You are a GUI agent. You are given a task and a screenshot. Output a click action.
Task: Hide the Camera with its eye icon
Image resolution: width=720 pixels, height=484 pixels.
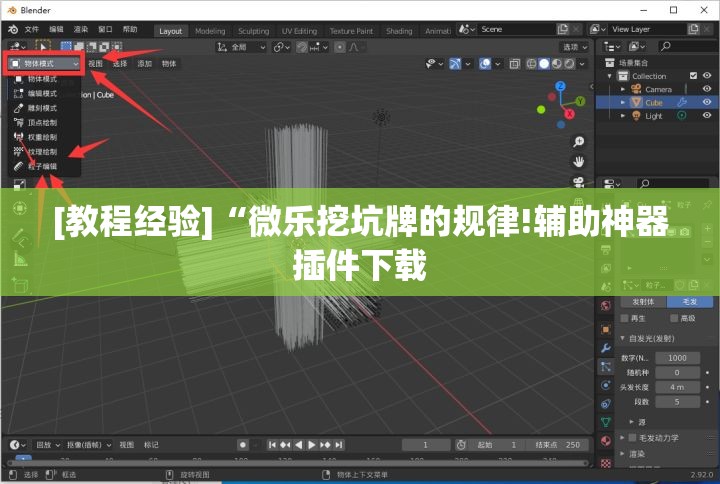click(707, 89)
